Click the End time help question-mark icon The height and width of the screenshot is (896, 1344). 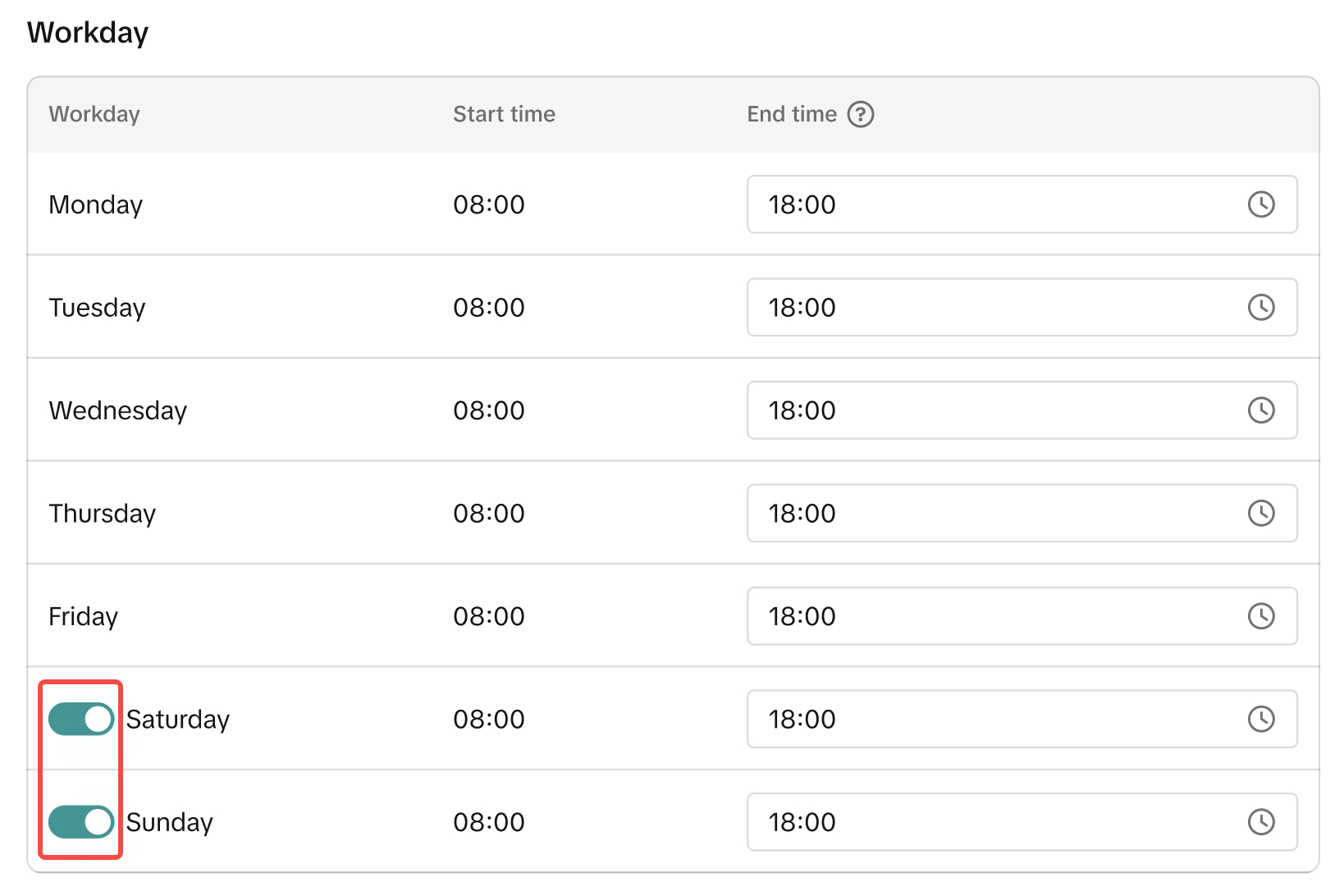(860, 114)
